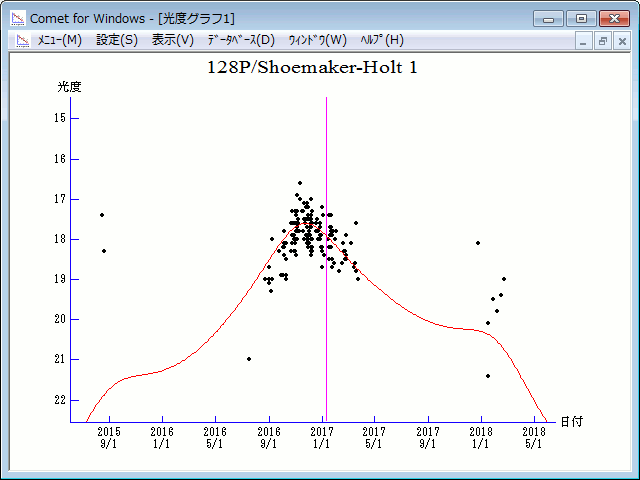Minimize the 光度グラフ1 child window
The width and height of the screenshot is (640, 480).
(x=583, y=41)
